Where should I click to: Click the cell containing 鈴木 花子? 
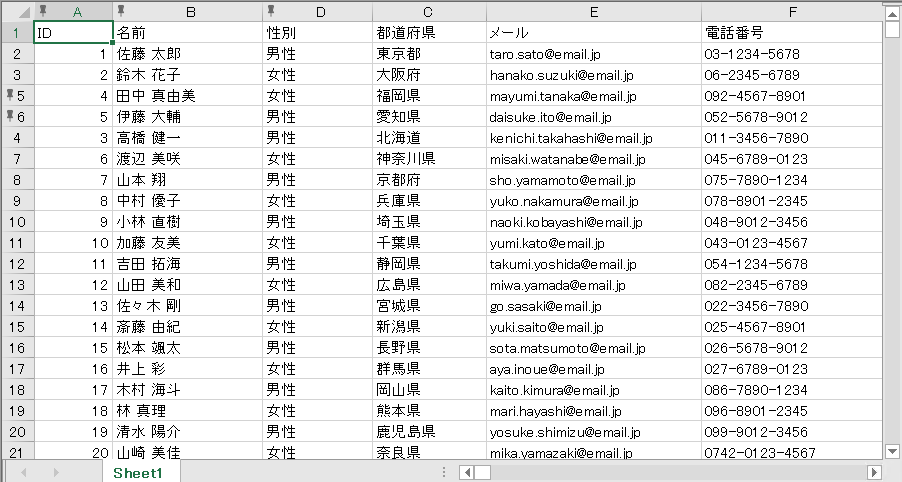pos(188,75)
